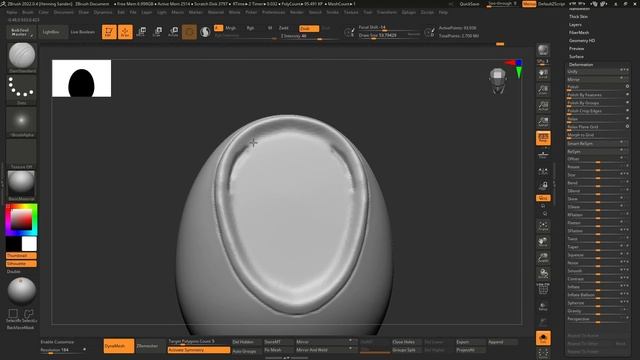Open the BackfaceMask sphere thumbnail
Image resolution: width=640 pixels, height=360 pixels.
(x=21, y=291)
